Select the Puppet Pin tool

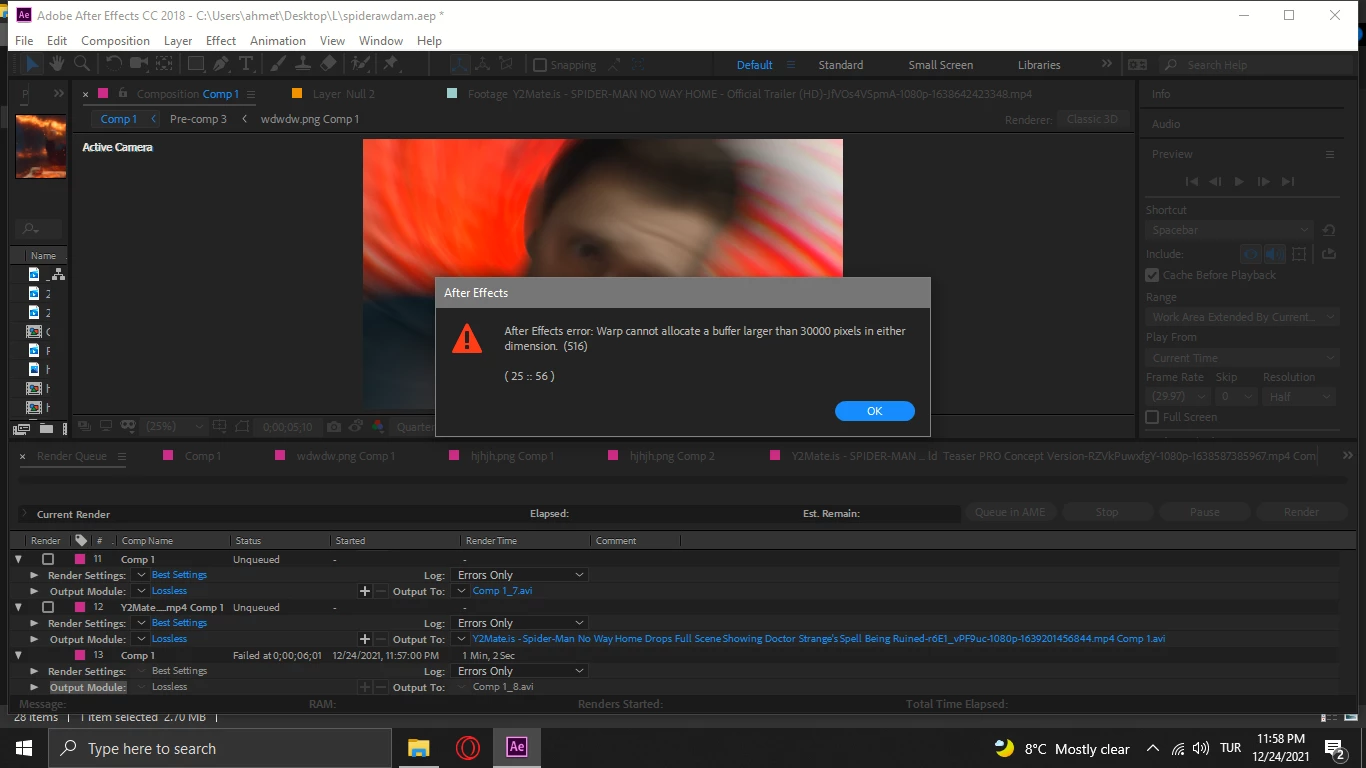(x=391, y=64)
